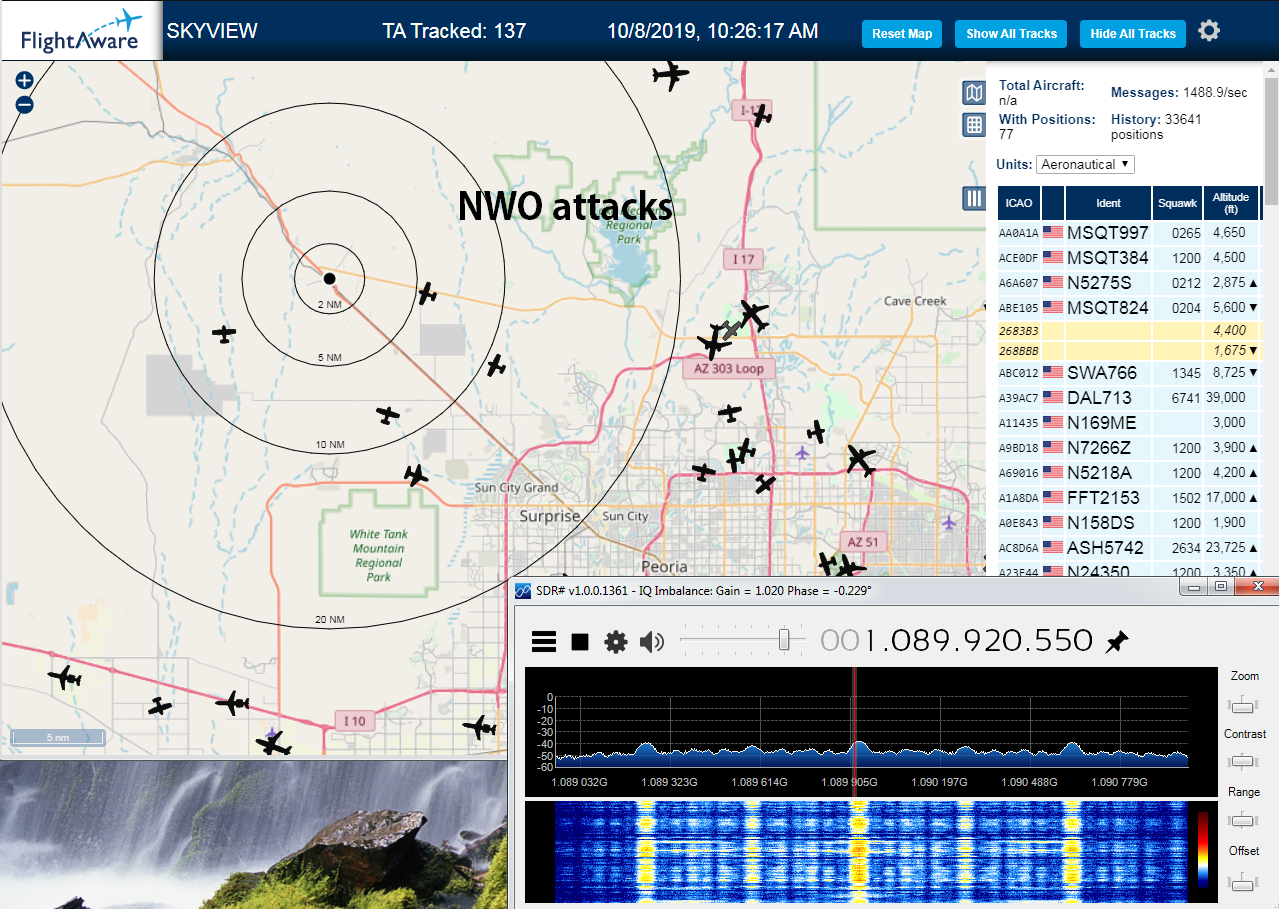Viewport: 1279px width, 909px height.
Task: Click the receiver location dot at range ring center
Action: click(x=329, y=278)
